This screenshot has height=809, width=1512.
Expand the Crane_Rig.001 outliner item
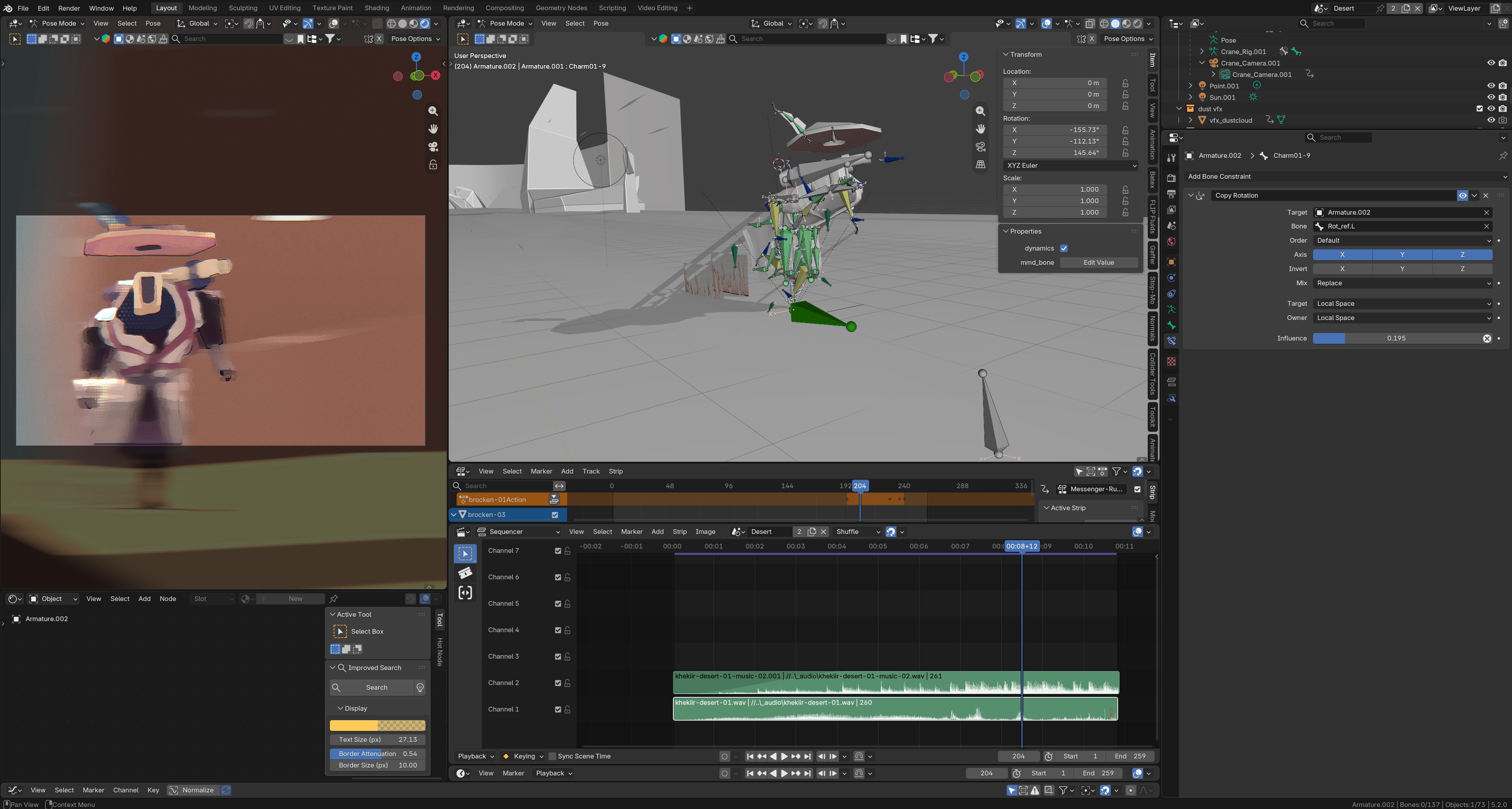(1201, 52)
